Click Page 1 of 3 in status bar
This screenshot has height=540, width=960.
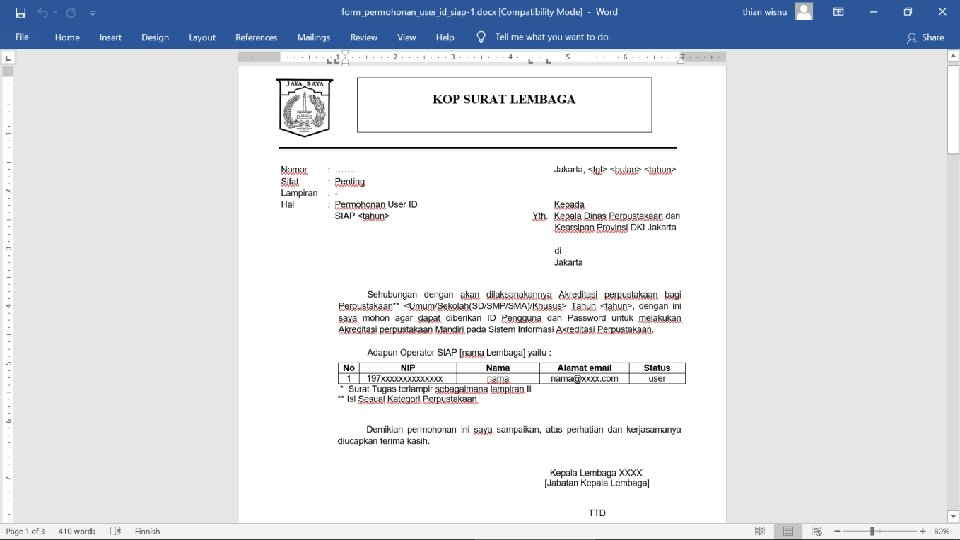pos(25,531)
